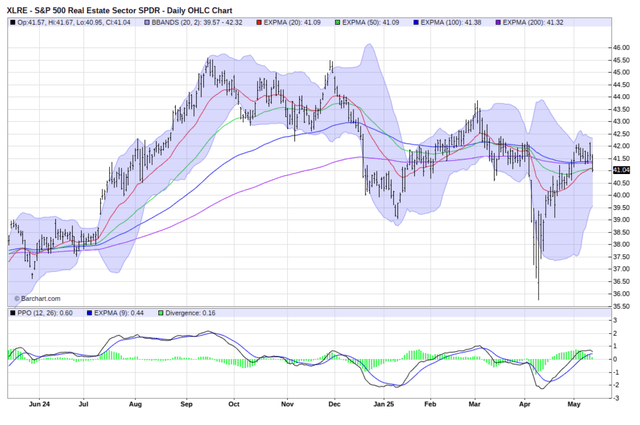Click the BBANDS legend color swatch
The height and width of the screenshot is (425, 640).
tap(147, 22)
